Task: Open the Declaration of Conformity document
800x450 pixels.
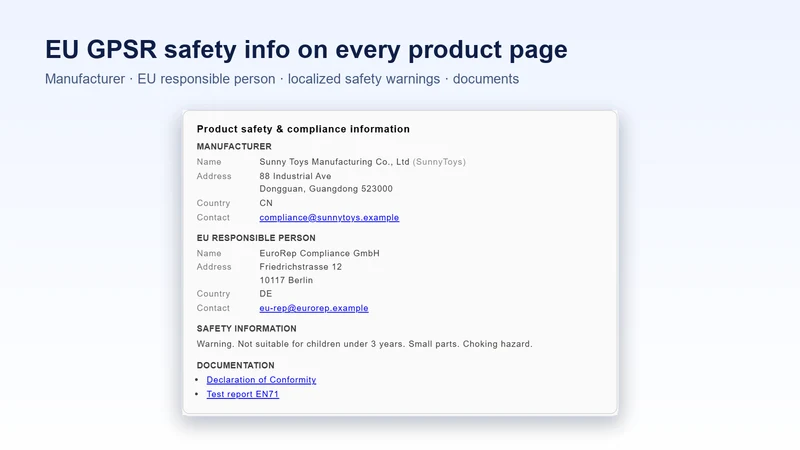Action: point(261,380)
